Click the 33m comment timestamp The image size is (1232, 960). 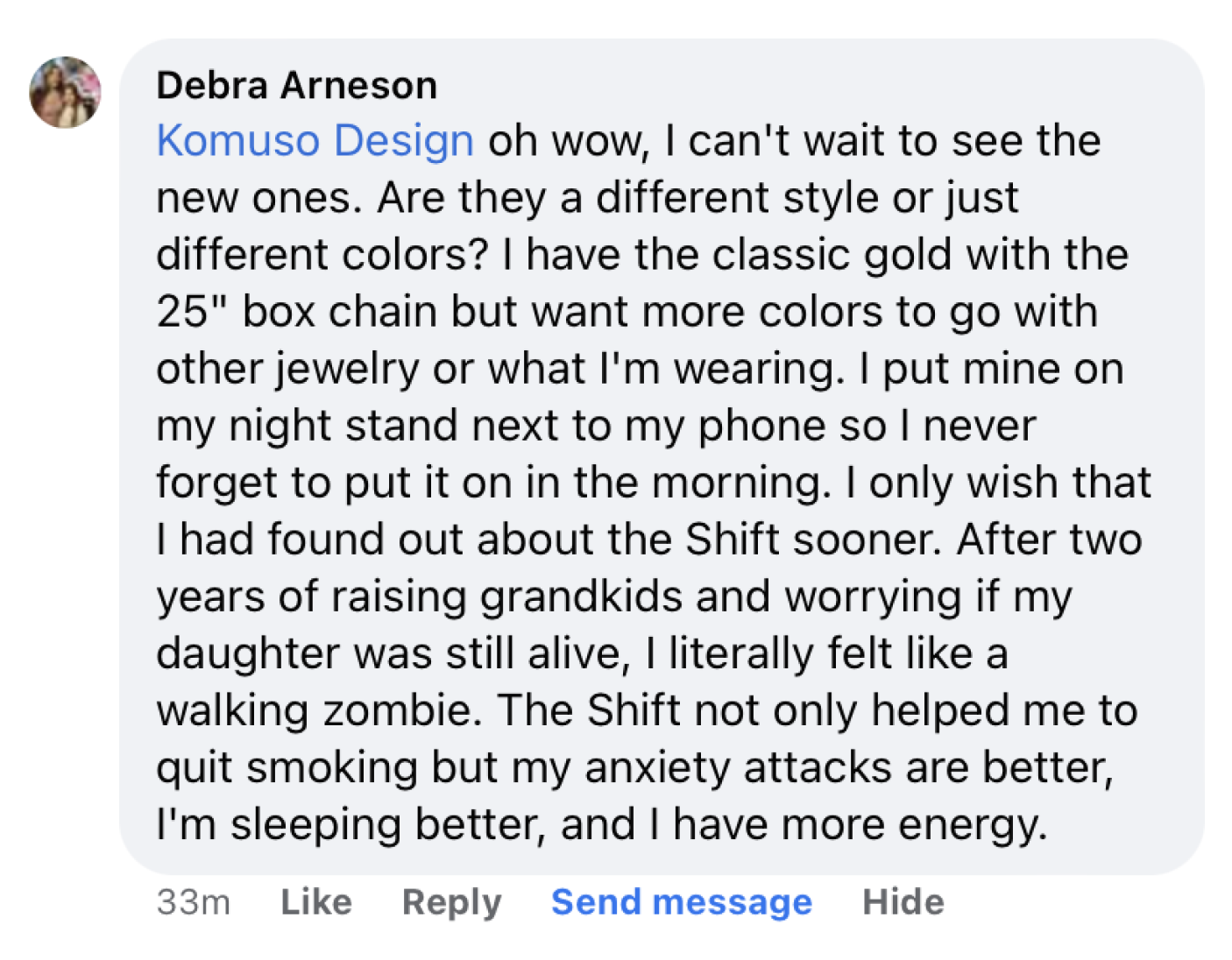193,901
